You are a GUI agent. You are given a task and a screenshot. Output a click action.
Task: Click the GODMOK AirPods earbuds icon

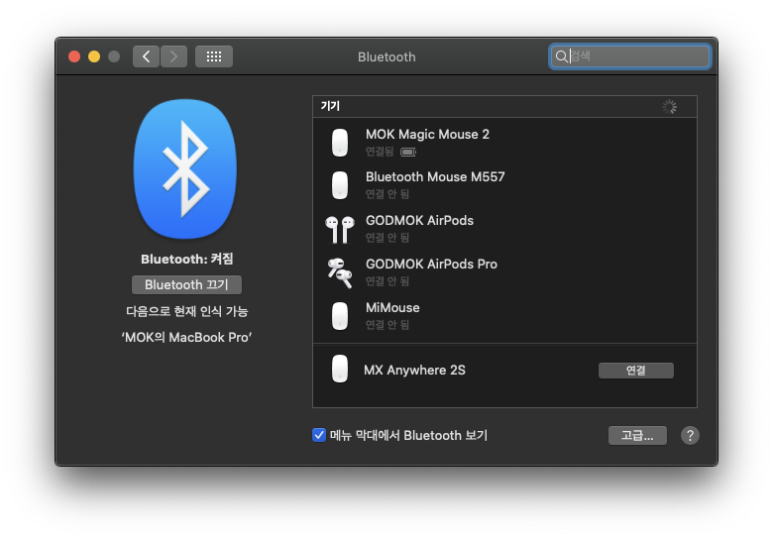coord(340,229)
